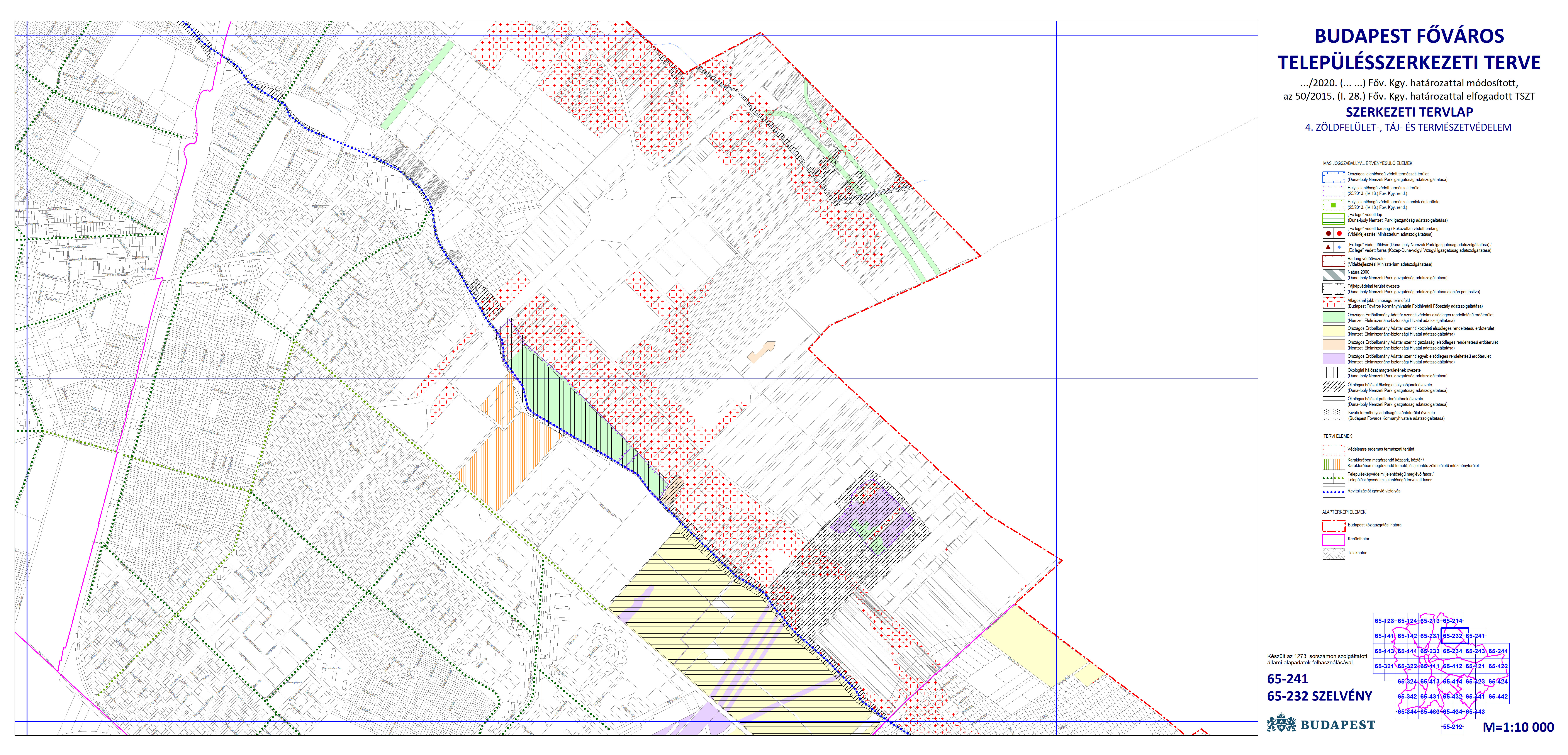Select sheet 65-123 in the index grid
This screenshot has width=1568, height=755.
(x=1384, y=621)
